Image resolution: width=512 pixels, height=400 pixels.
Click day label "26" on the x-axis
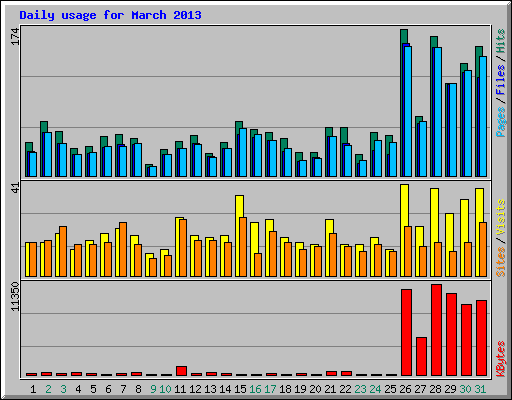tap(405, 389)
